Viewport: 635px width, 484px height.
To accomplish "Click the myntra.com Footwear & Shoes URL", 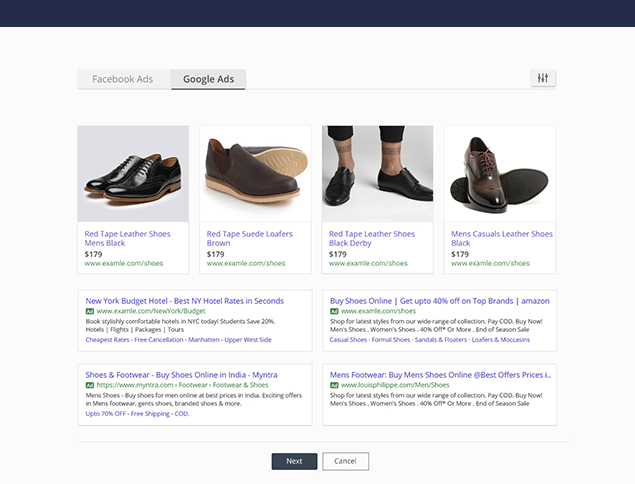I will point(182,385).
